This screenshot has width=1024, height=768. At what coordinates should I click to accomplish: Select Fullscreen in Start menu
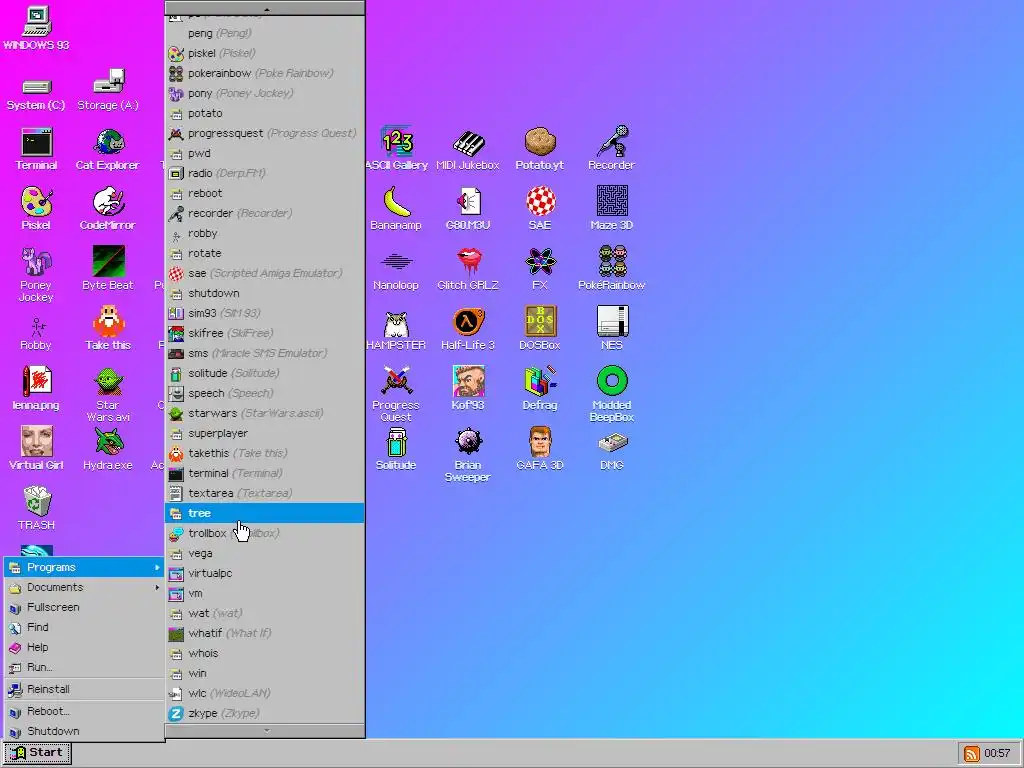[84, 607]
